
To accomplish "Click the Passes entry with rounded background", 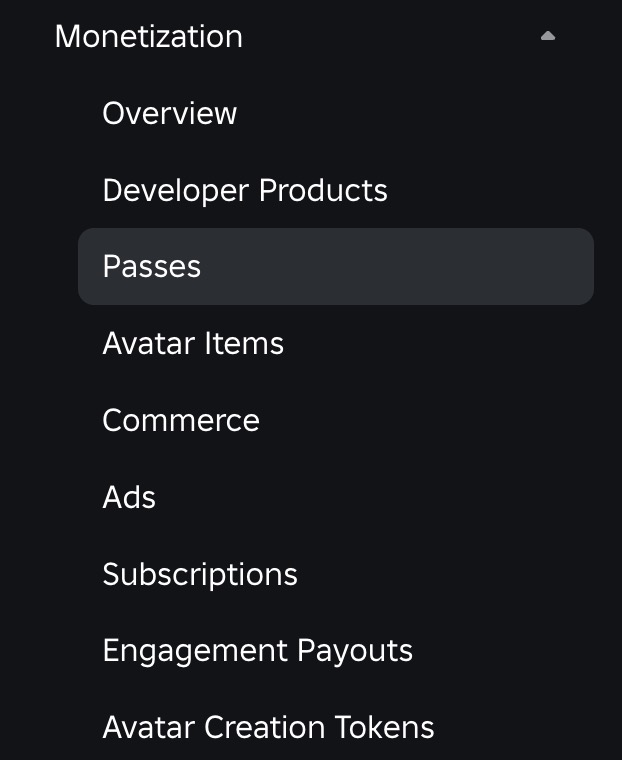I will pyautogui.click(x=336, y=267).
